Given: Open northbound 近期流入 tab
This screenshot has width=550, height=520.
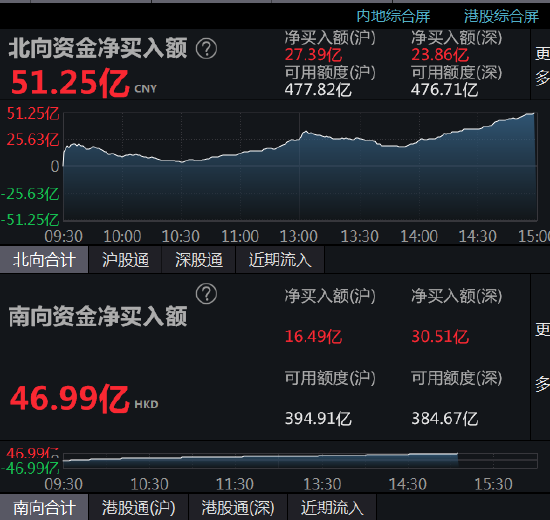Looking at the screenshot, I should pyautogui.click(x=280, y=260).
